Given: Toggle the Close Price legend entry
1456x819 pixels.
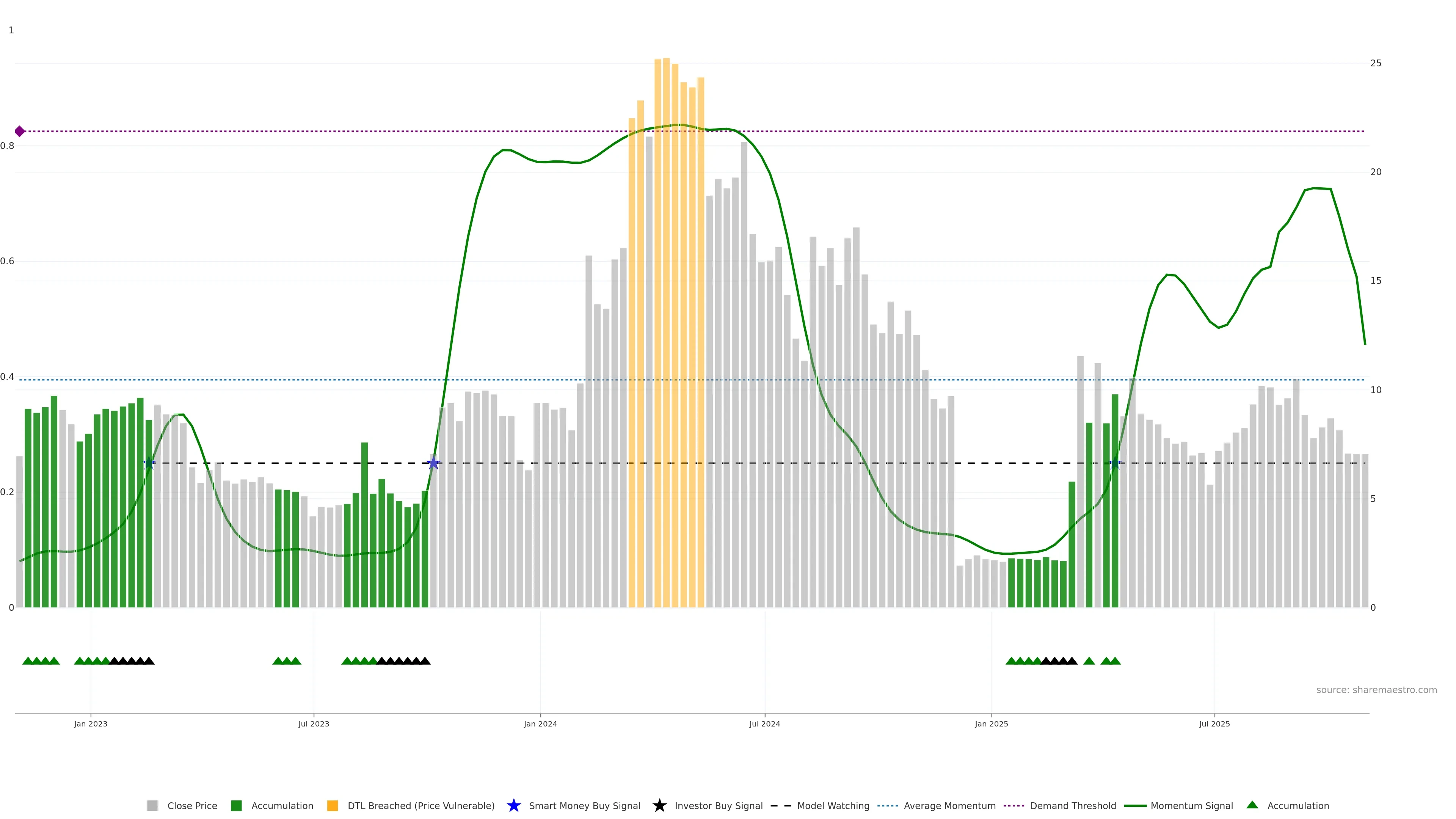Looking at the screenshot, I should click(x=191, y=805).
